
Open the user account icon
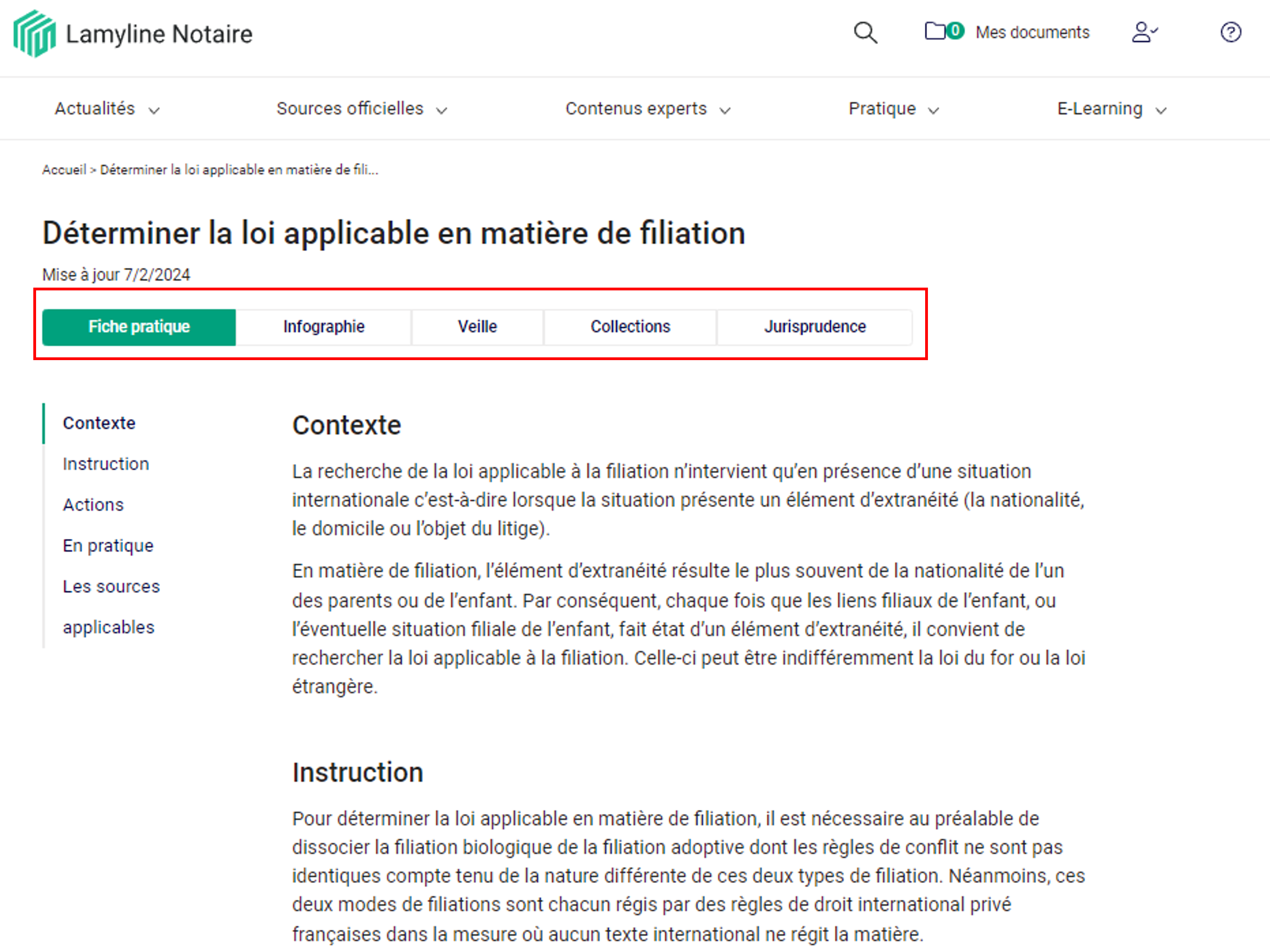pos(1144,33)
